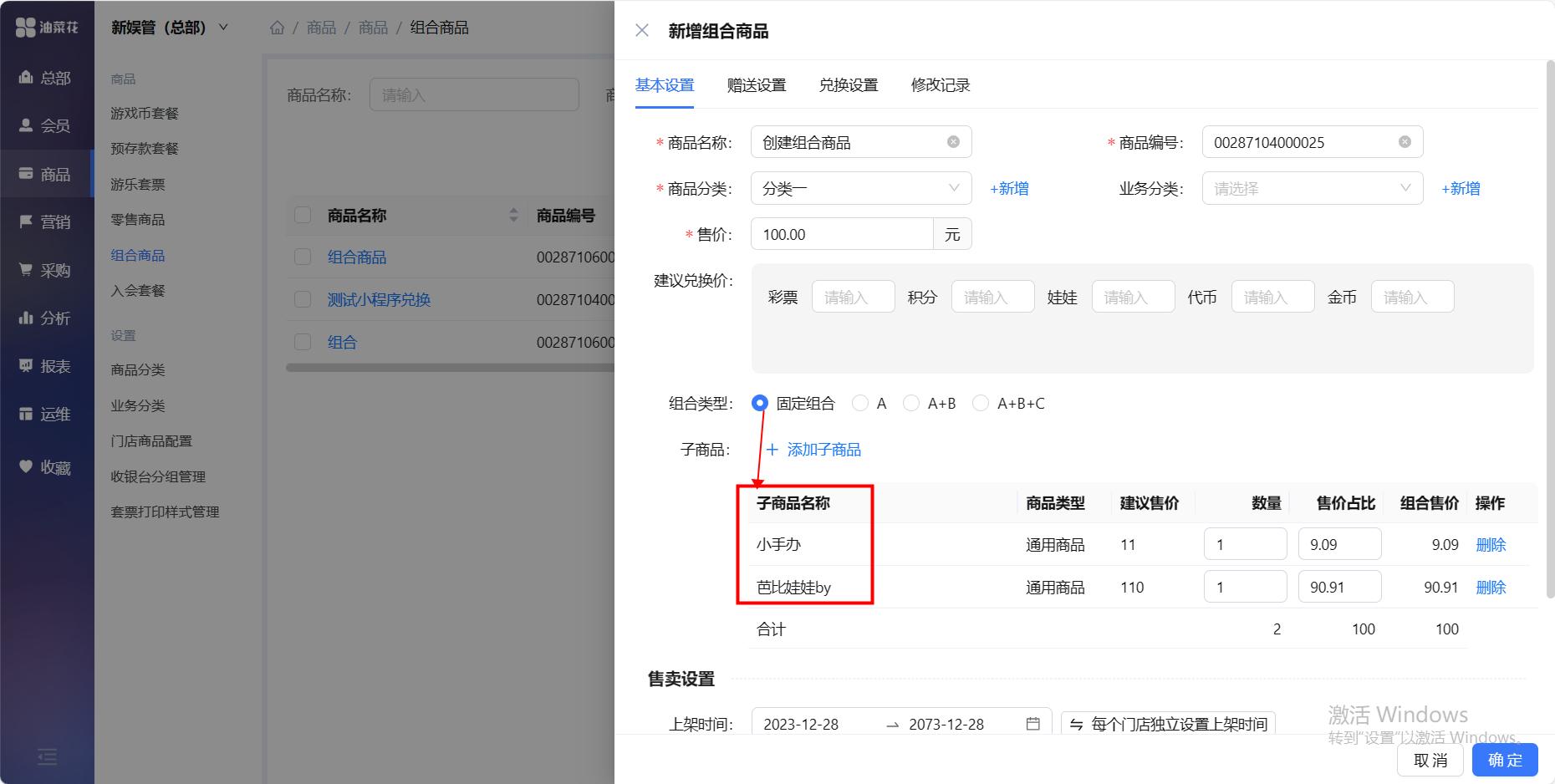Check the 组合商品 row checkbox

tap(303, 257)
